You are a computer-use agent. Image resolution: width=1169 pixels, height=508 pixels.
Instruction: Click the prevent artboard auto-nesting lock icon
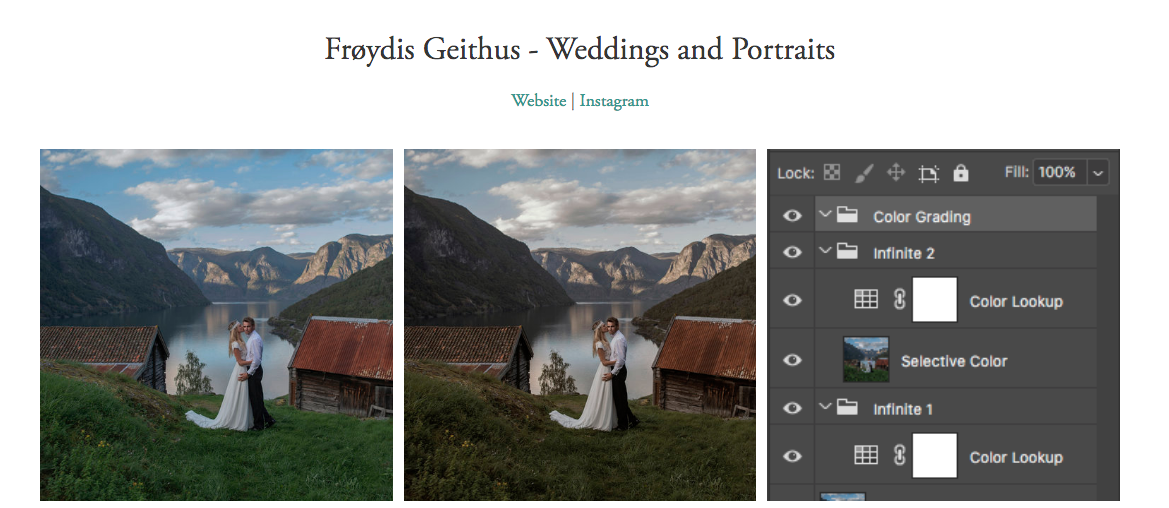928,174
